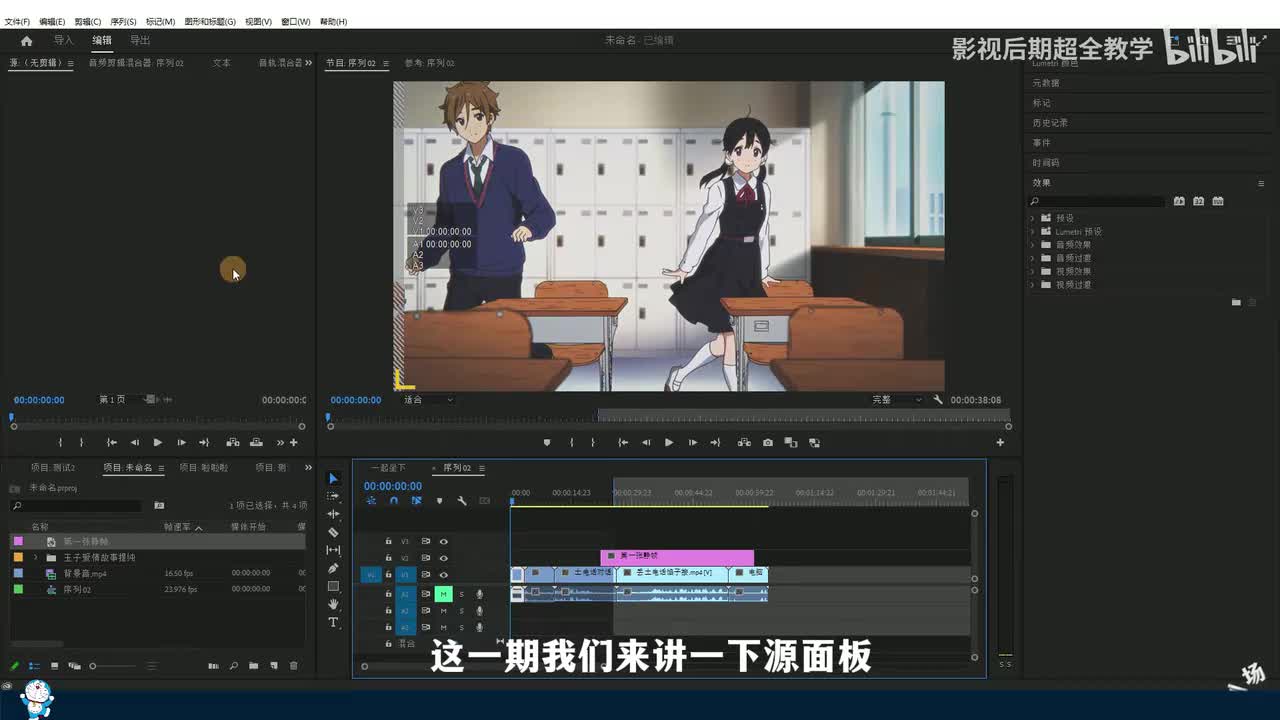Switch to 导入 workspace tab
Viewport: 1280px width, 720px height.
(64, 40)
